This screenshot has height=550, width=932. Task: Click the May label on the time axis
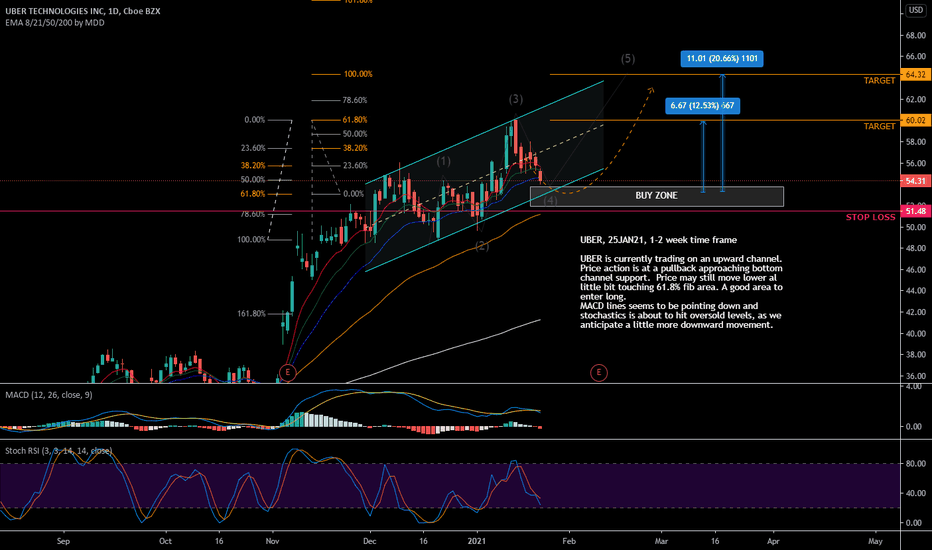tap(875, 541)
